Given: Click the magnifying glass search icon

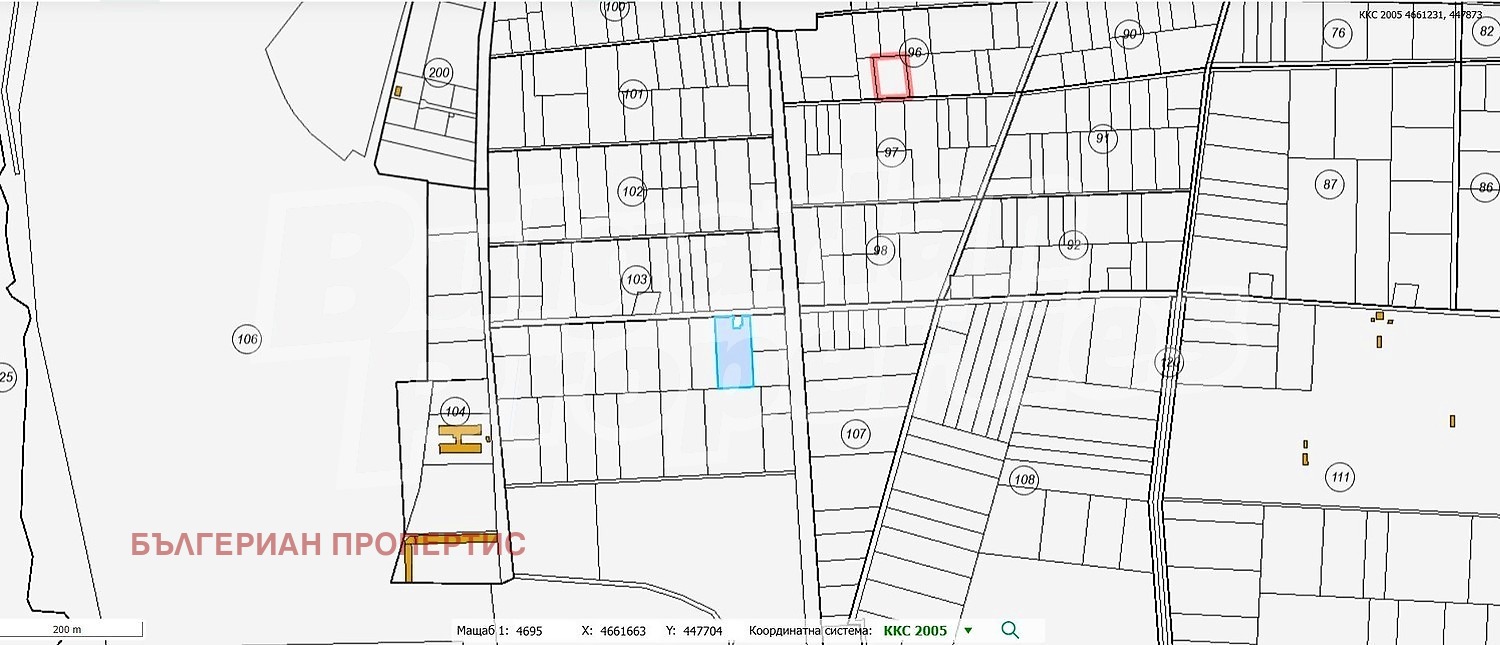Looking at the screenshot, I should tap(1010, 630).
